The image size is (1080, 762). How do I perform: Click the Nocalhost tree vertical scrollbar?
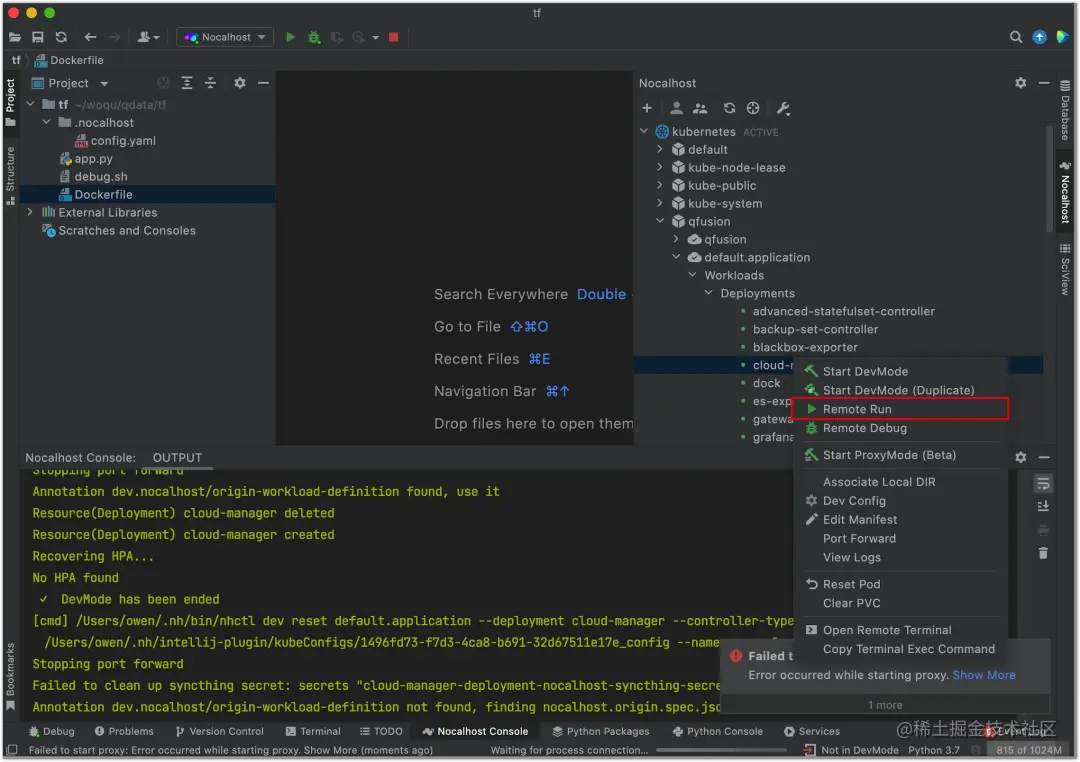point(1049,179)
